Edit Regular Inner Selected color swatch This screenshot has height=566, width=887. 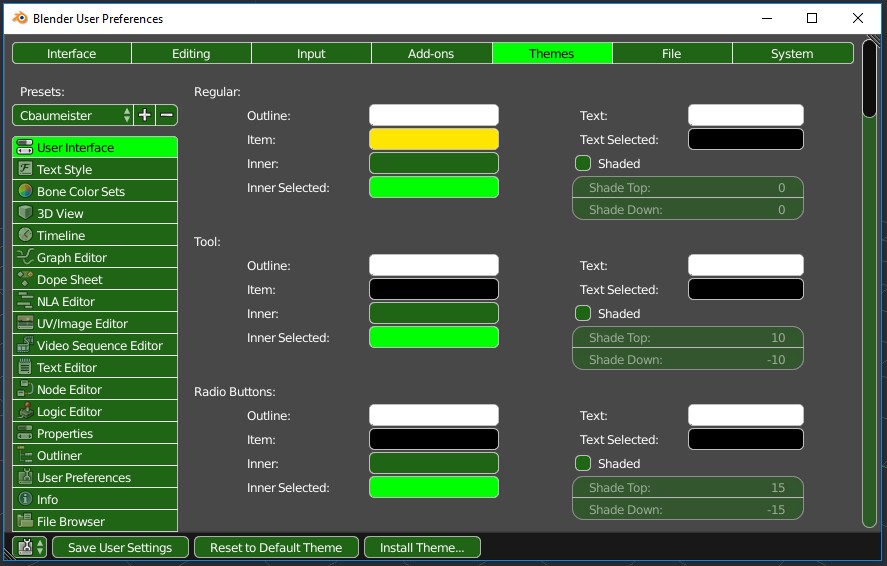tap(434, 187)
